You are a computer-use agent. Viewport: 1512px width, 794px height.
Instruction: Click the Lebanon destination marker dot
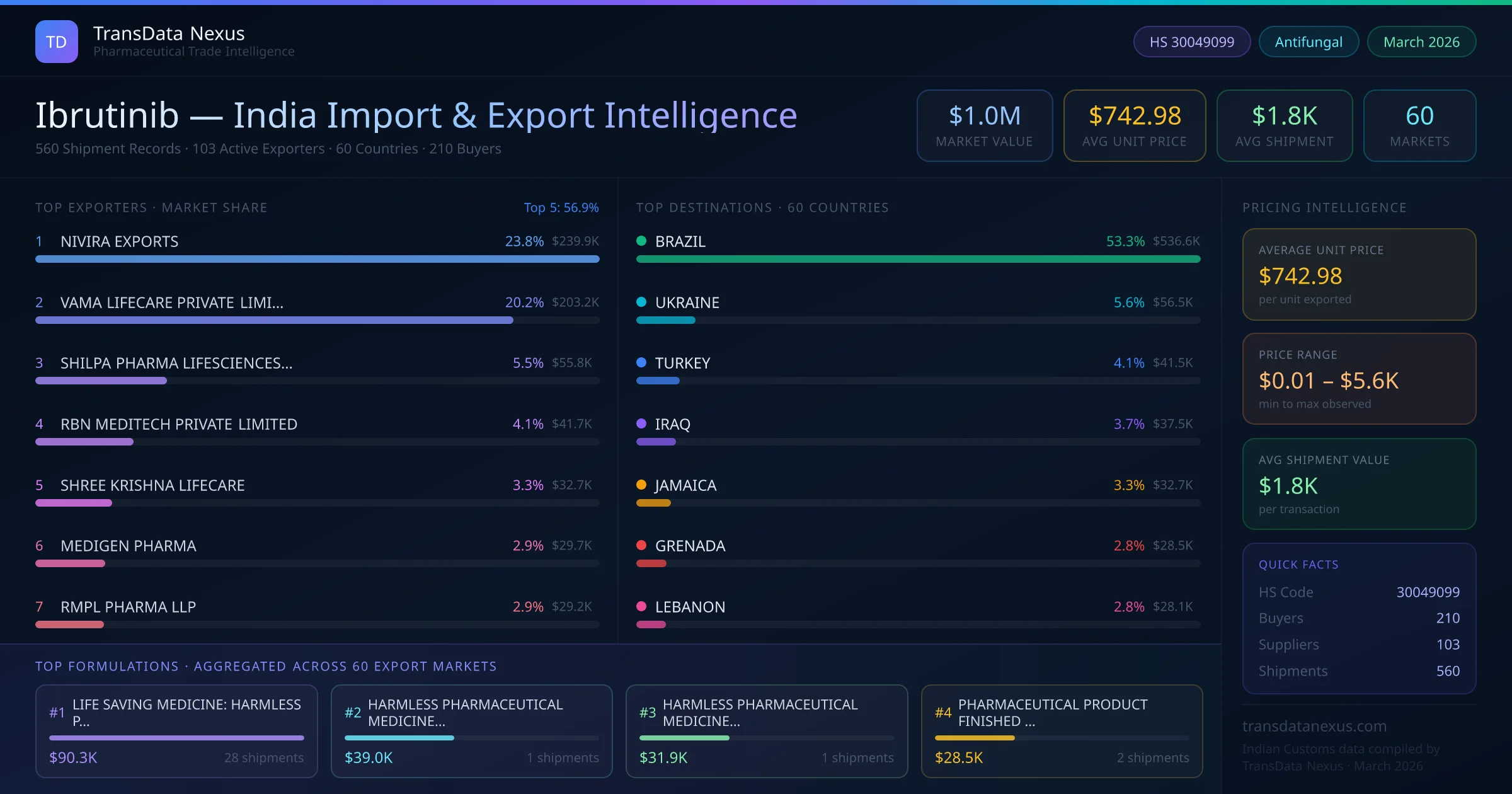pyautogui.click(x=641, y=607)
